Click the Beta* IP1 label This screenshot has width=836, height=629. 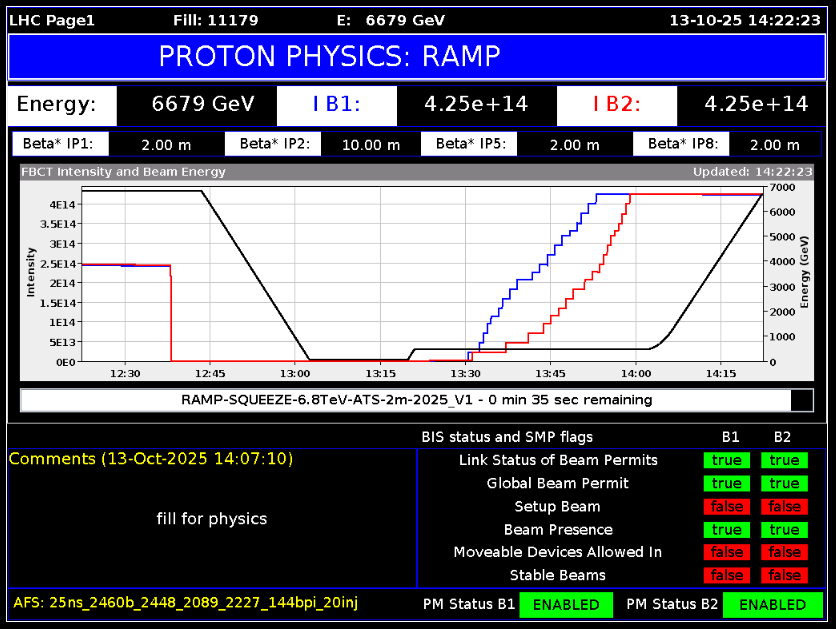[x=58, y=144]
